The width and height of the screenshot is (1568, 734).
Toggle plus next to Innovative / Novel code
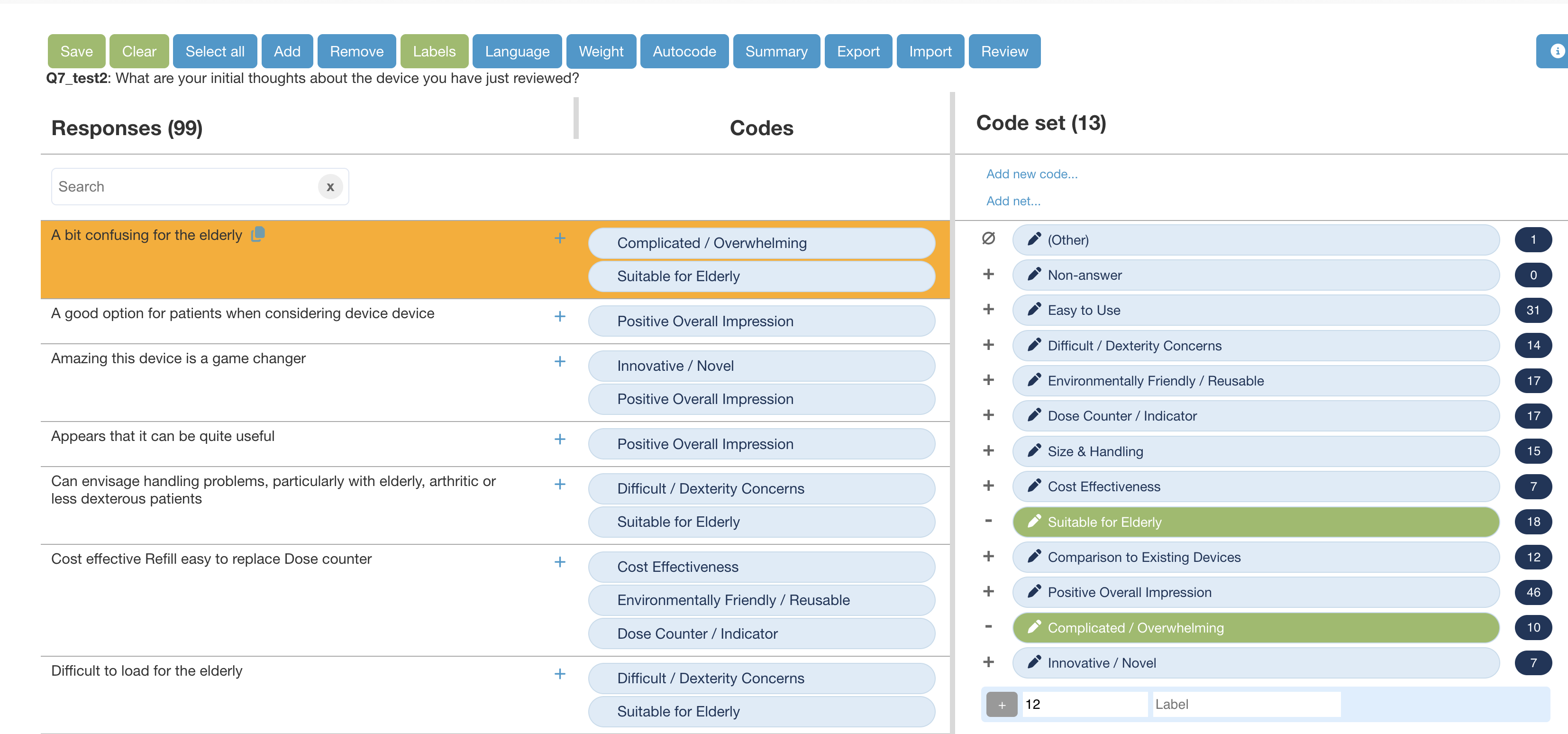[x=988, y=662]
